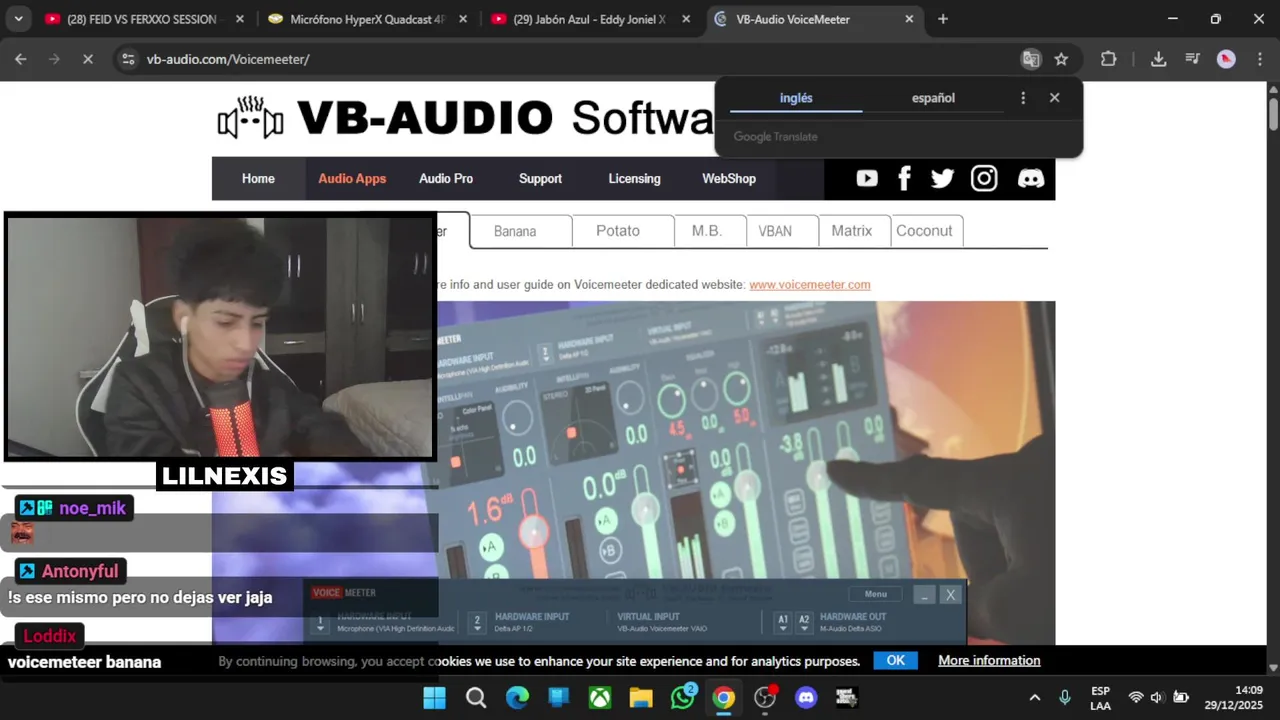Stop loading the page
The image size is (1280, 720).
87,59
